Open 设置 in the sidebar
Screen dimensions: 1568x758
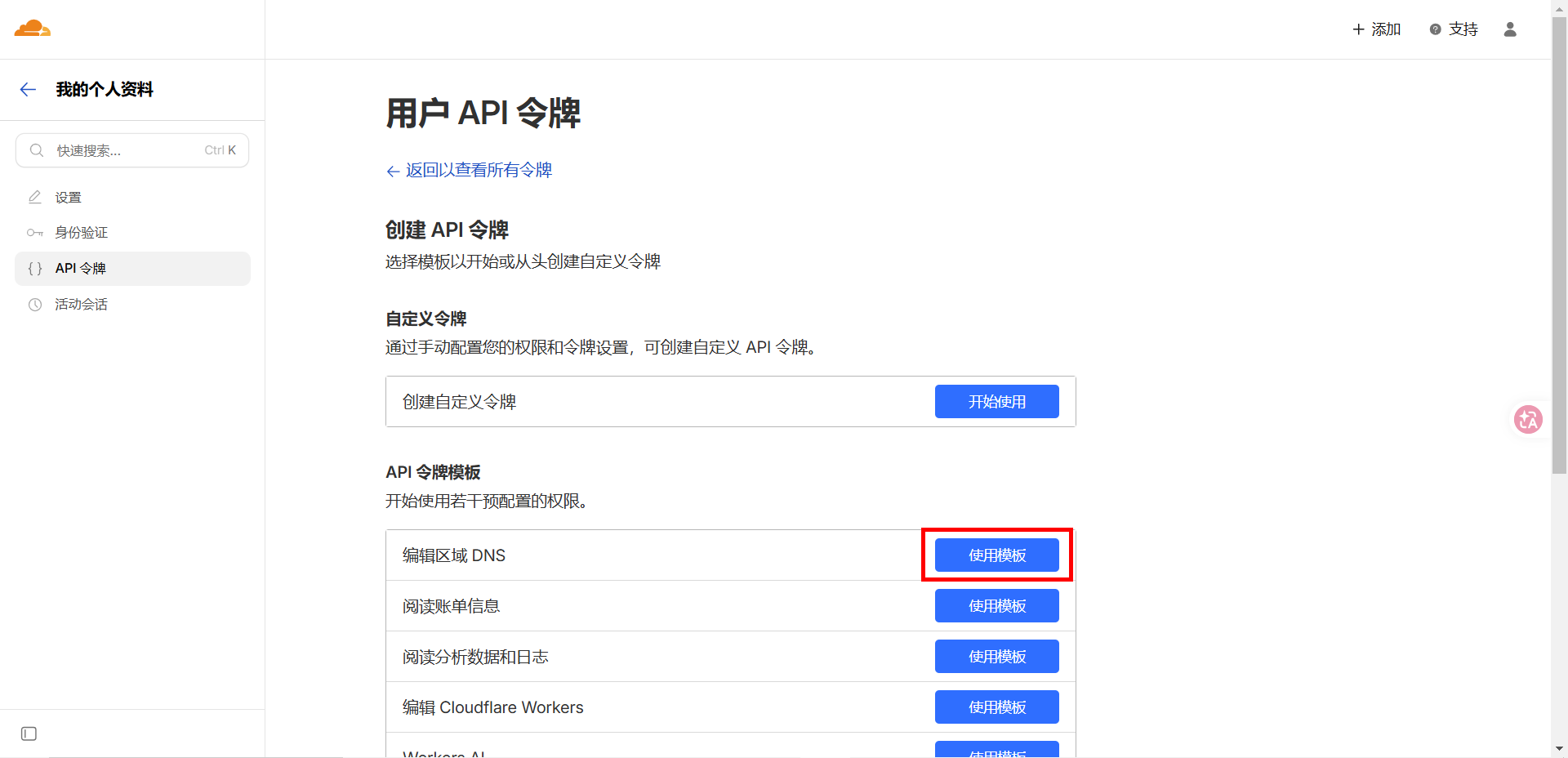pos(132,198)
